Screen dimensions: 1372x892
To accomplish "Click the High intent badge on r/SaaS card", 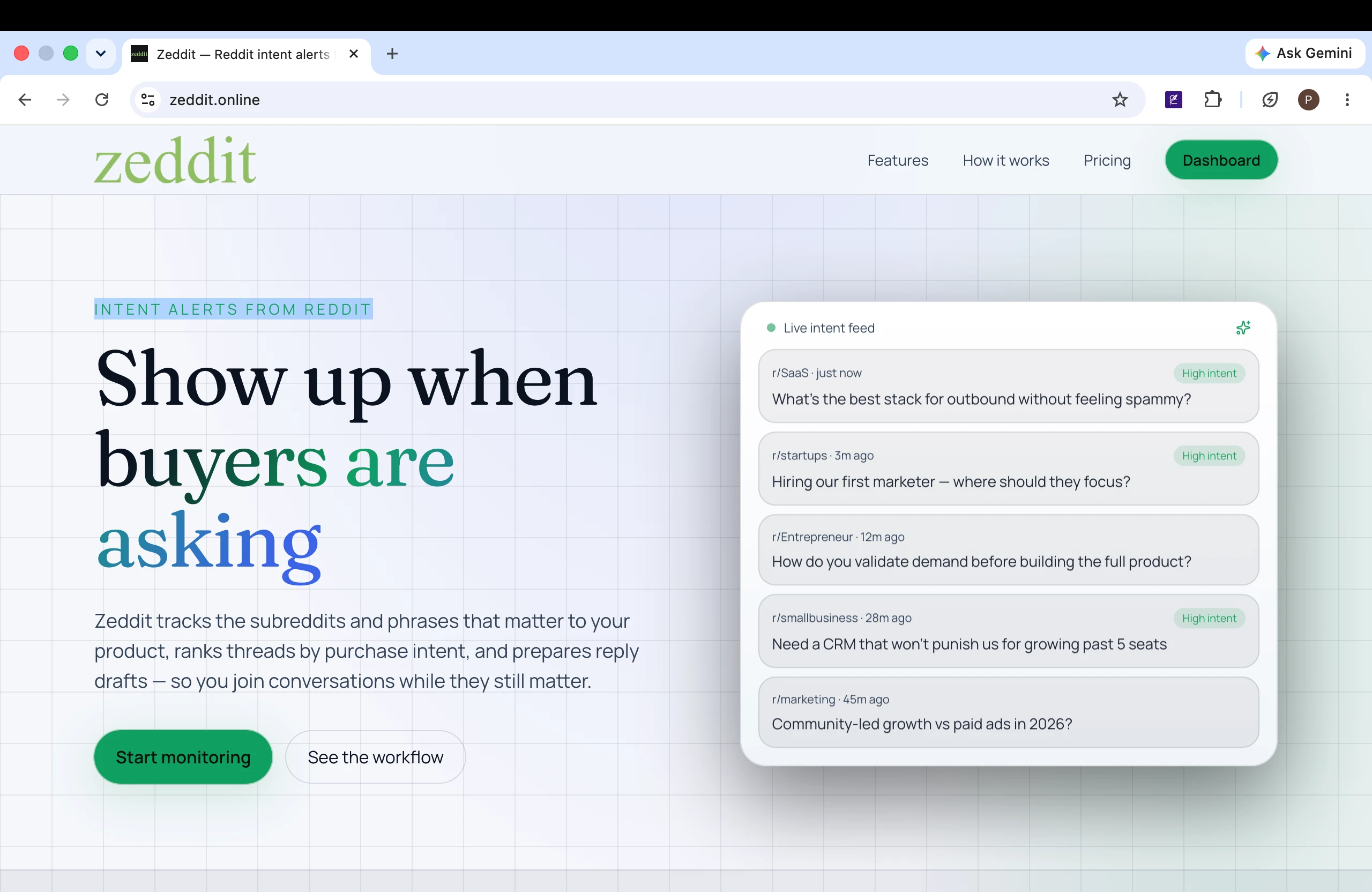I will click(x=1209, y=373).
